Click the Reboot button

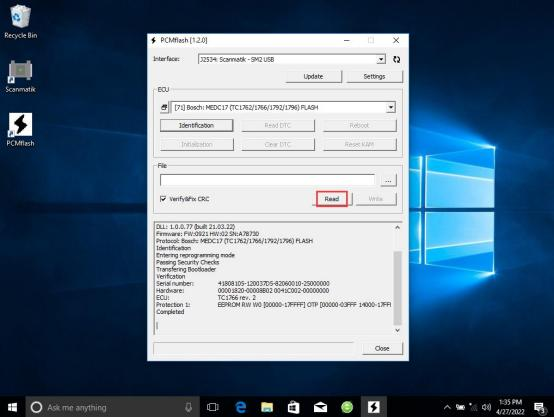[x=359, y=125]
